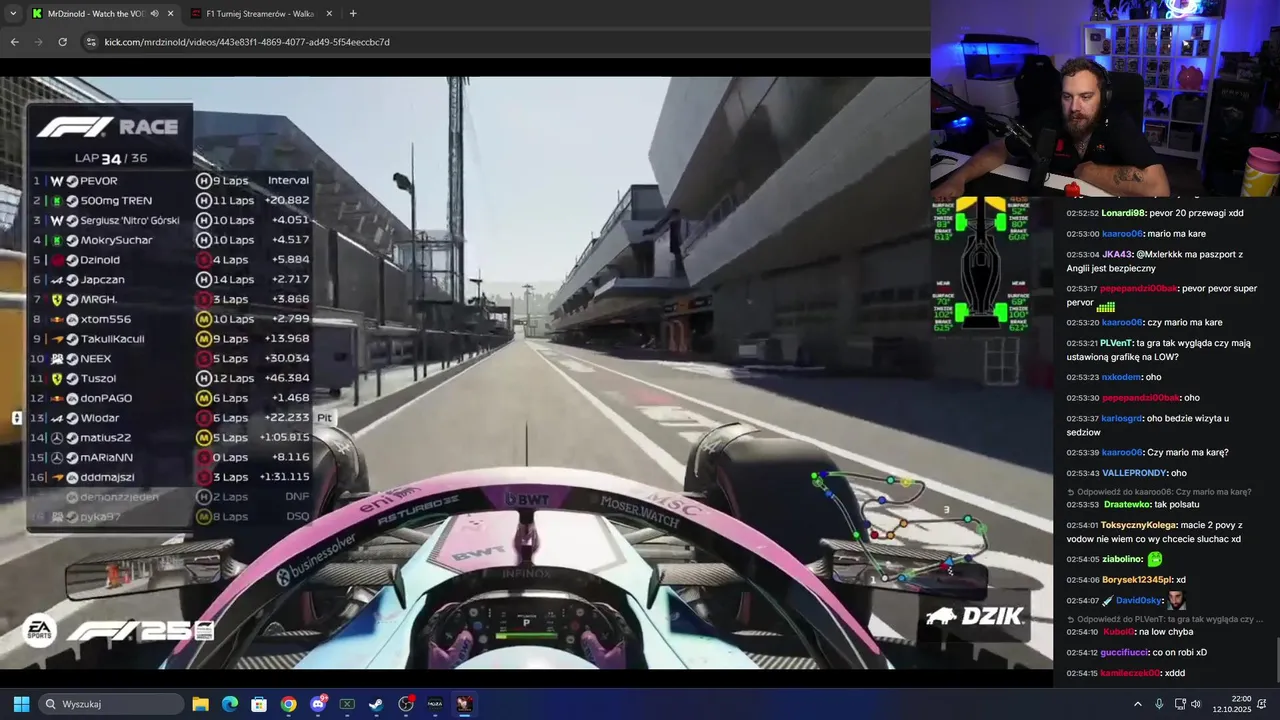
Task: Click chat username ziabolino
Action: click(1122, 559)
